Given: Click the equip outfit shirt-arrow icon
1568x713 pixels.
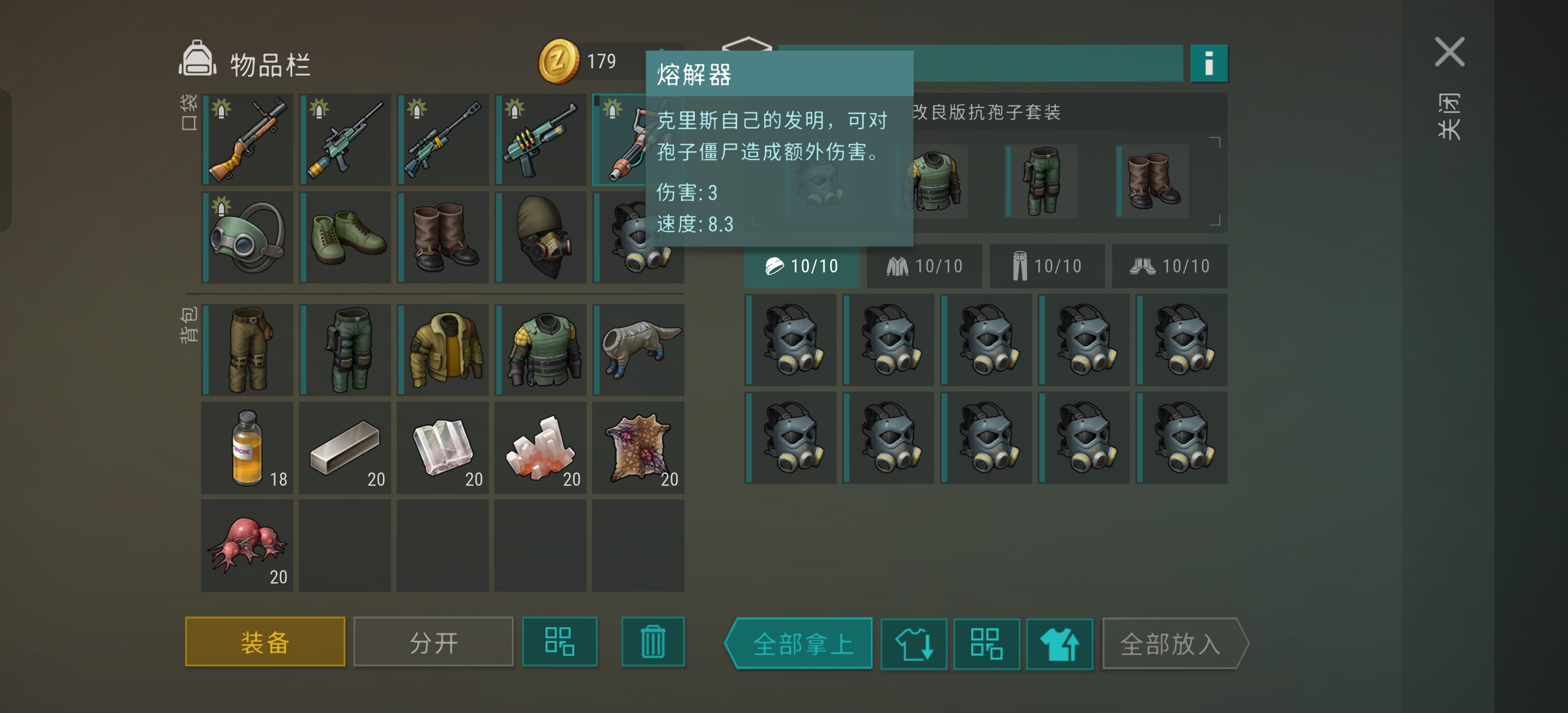Looking at the screenshot, I should (1059, 644).
